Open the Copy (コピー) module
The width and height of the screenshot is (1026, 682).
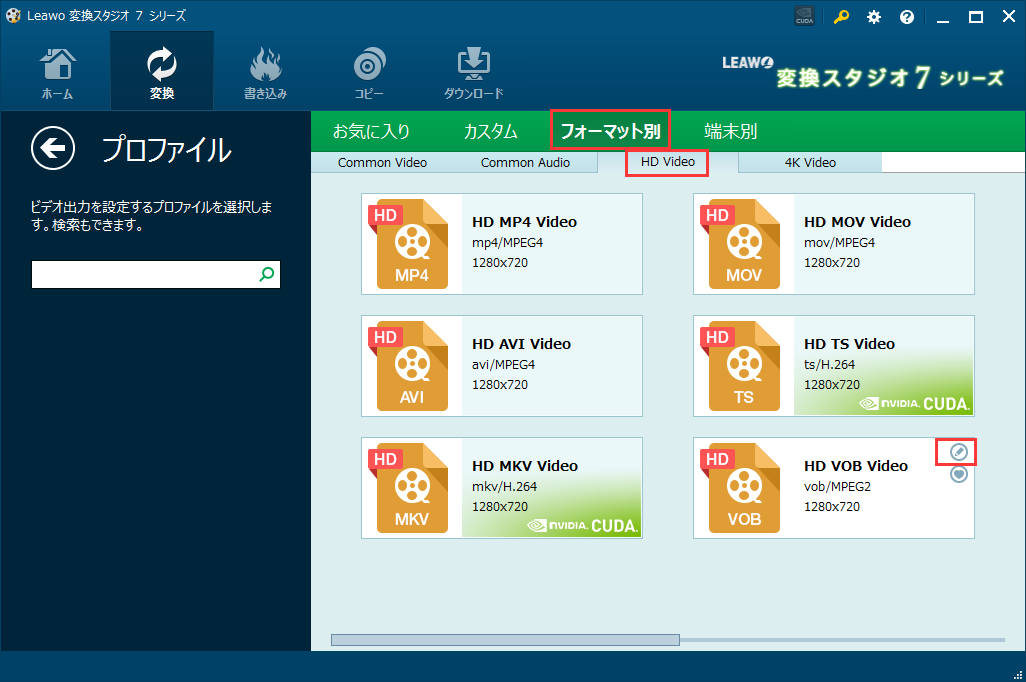click(x=369, y=72)
